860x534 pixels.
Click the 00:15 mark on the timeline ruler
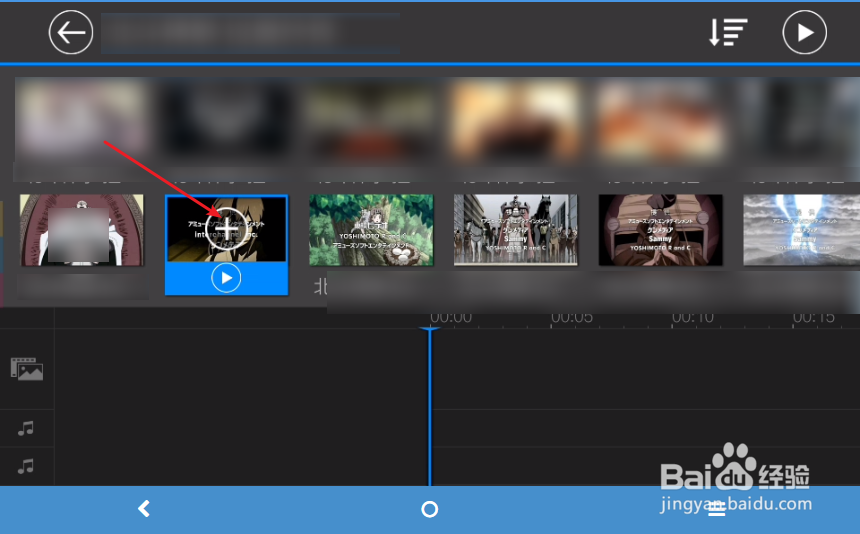point(813,317)
